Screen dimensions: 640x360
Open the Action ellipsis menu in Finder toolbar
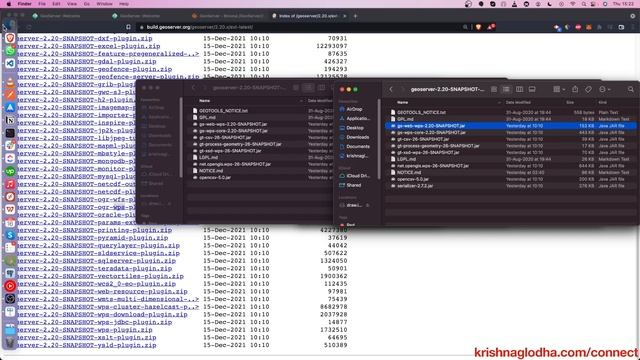(604, 89)
